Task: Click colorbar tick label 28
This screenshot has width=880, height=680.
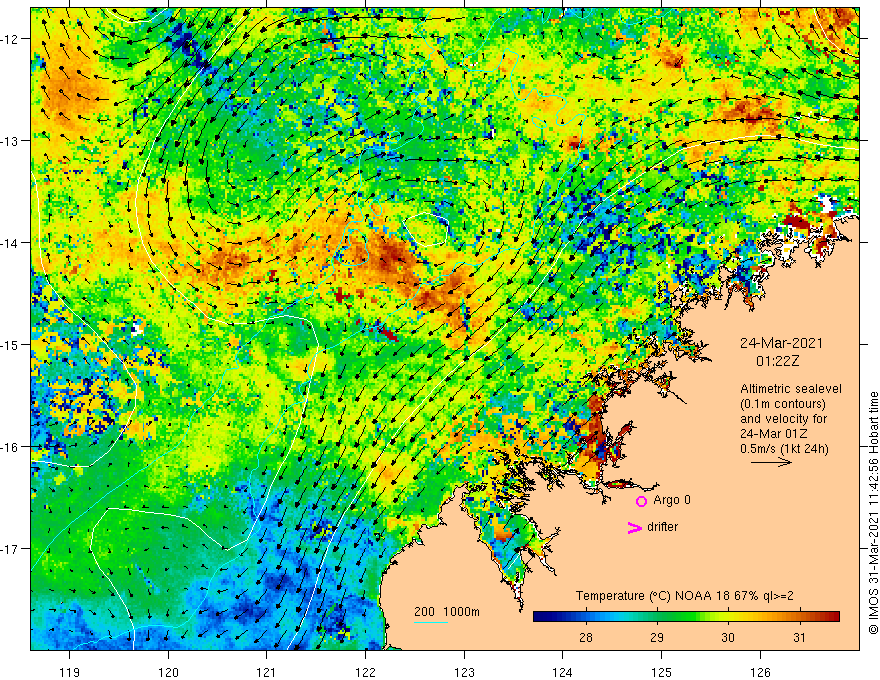Action: tap(585, 637)
